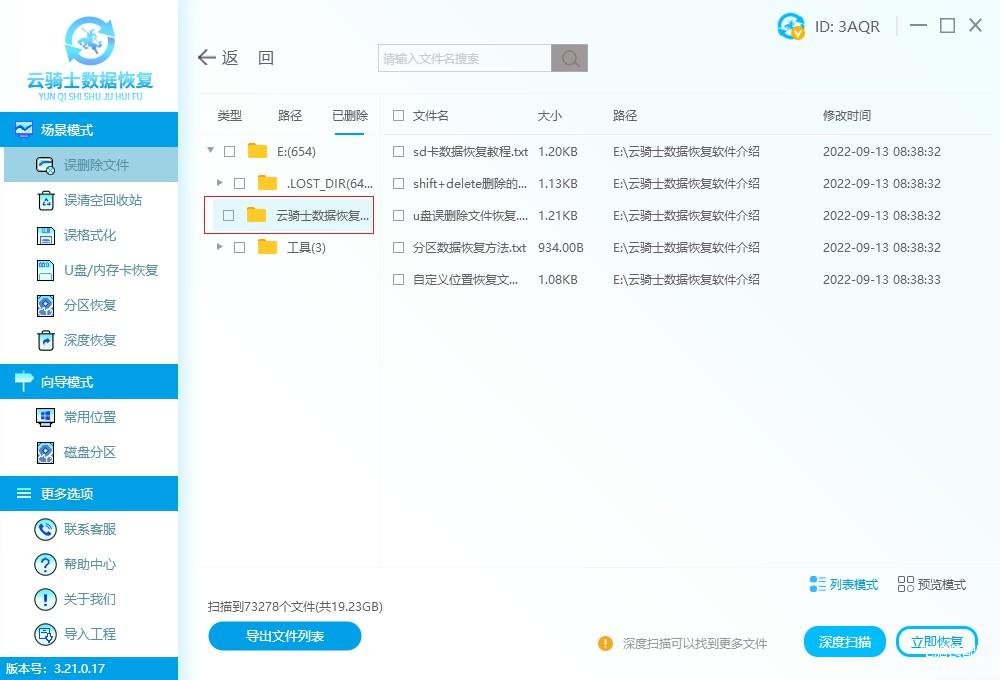The image size is (1000, 680).
Task: Switch to the 路径 tab
Action: (x=290, y=115)
